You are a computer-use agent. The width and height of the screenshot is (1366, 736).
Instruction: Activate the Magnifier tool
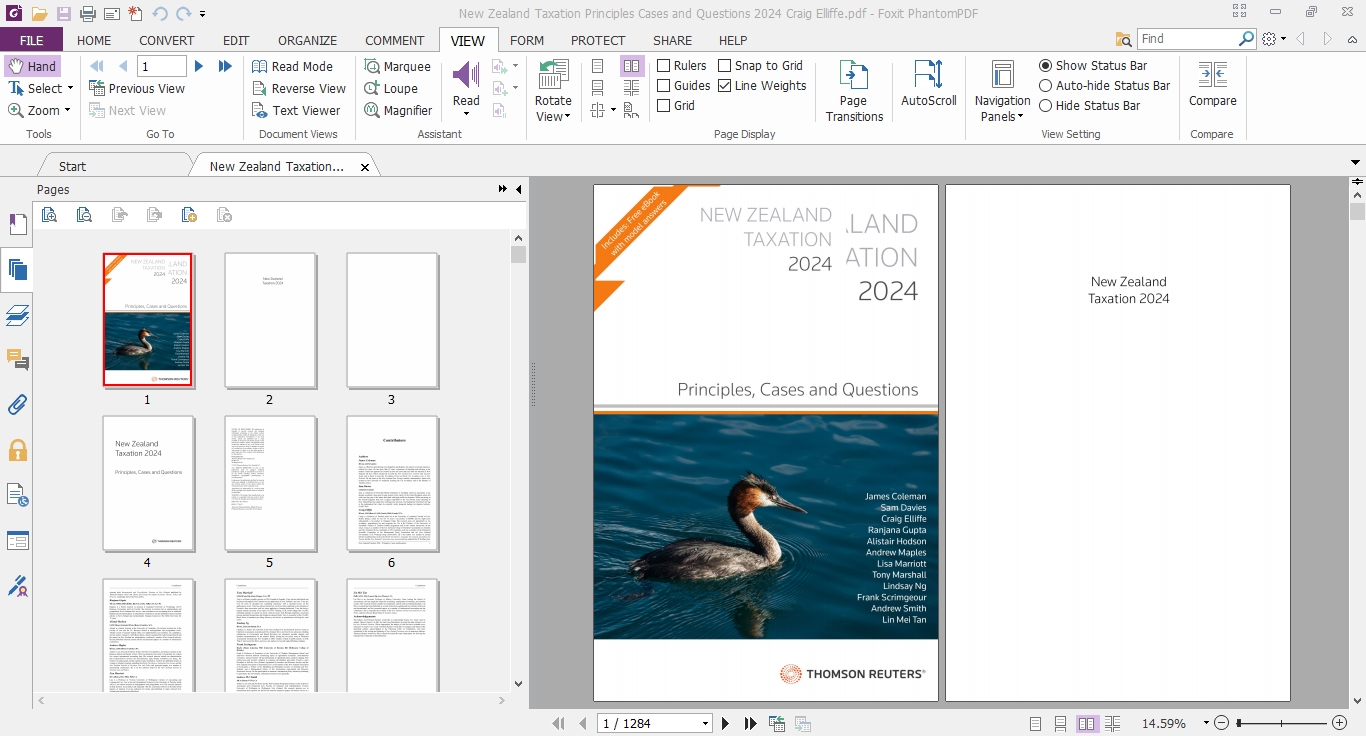pyautogui.click(x=397, y=110)
